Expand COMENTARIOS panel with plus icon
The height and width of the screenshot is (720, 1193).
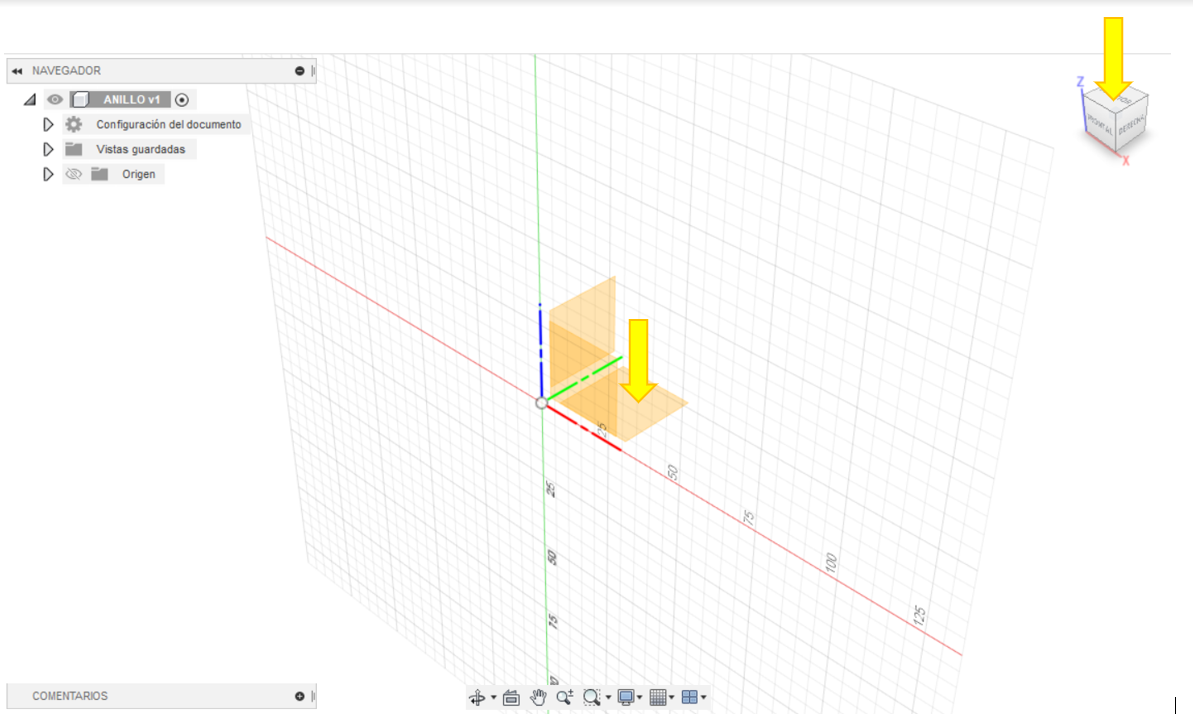(300, 696)
